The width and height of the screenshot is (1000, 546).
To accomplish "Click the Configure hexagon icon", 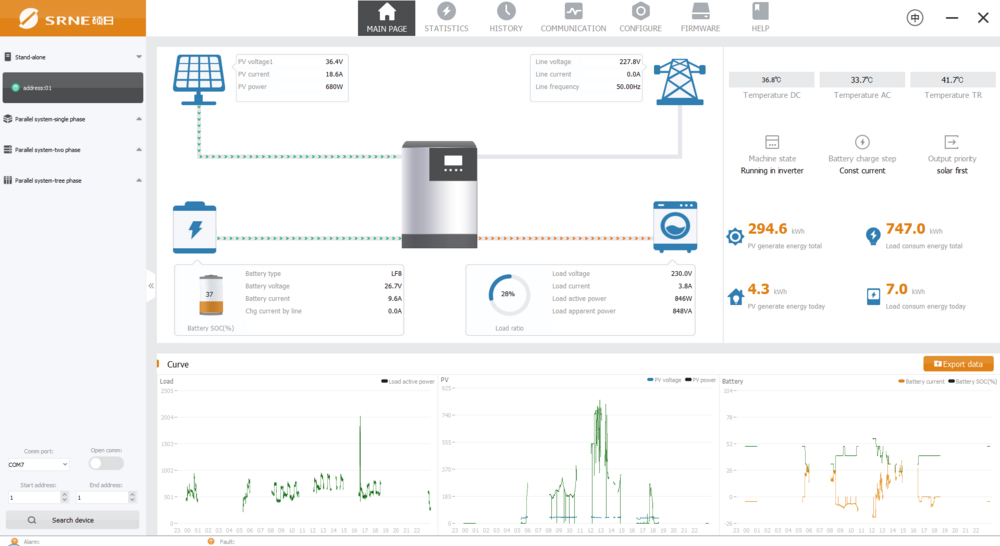I will (x=640, y=11).
